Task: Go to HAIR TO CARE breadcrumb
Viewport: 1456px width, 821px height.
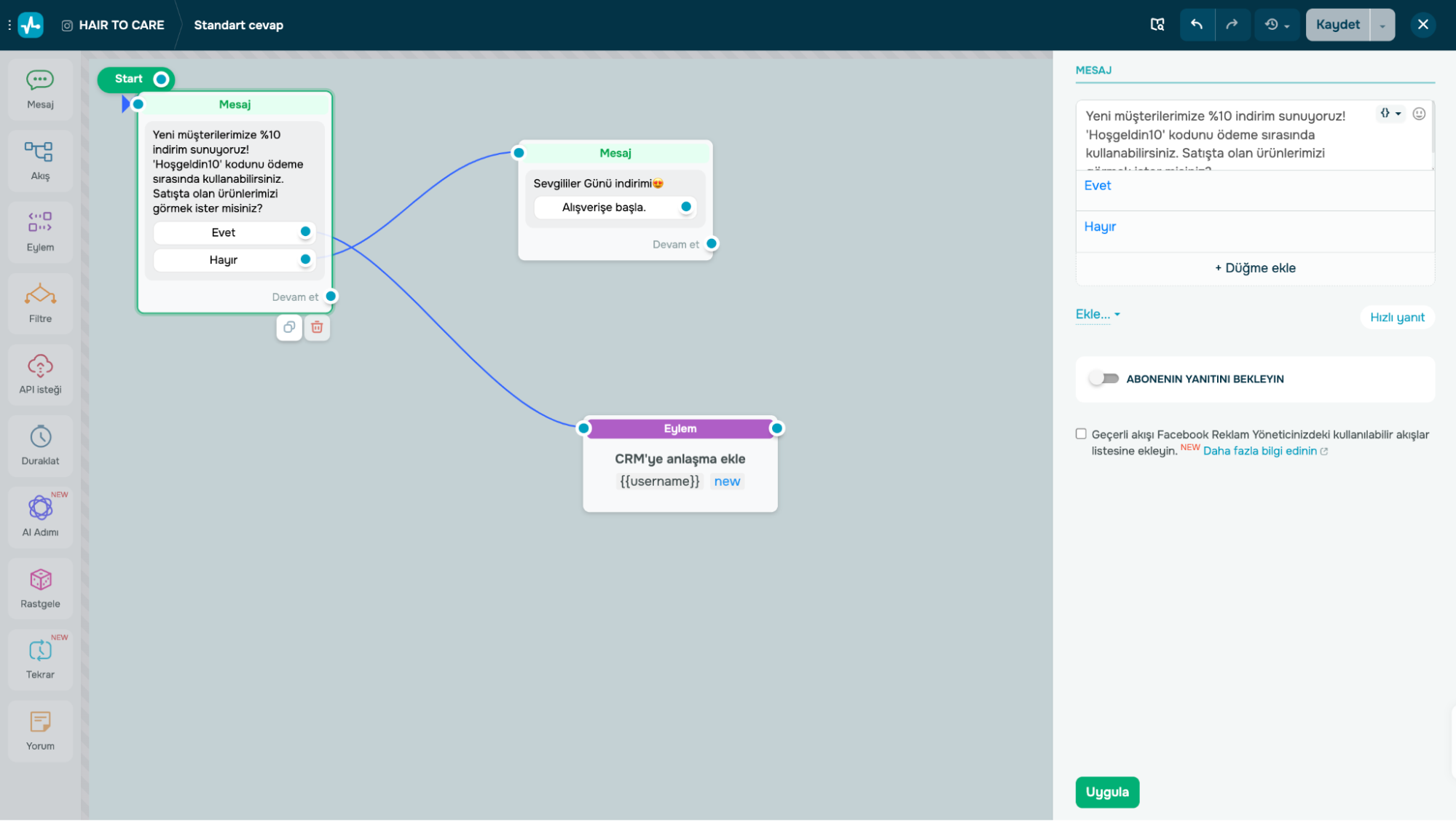Action: click(121, 25)
